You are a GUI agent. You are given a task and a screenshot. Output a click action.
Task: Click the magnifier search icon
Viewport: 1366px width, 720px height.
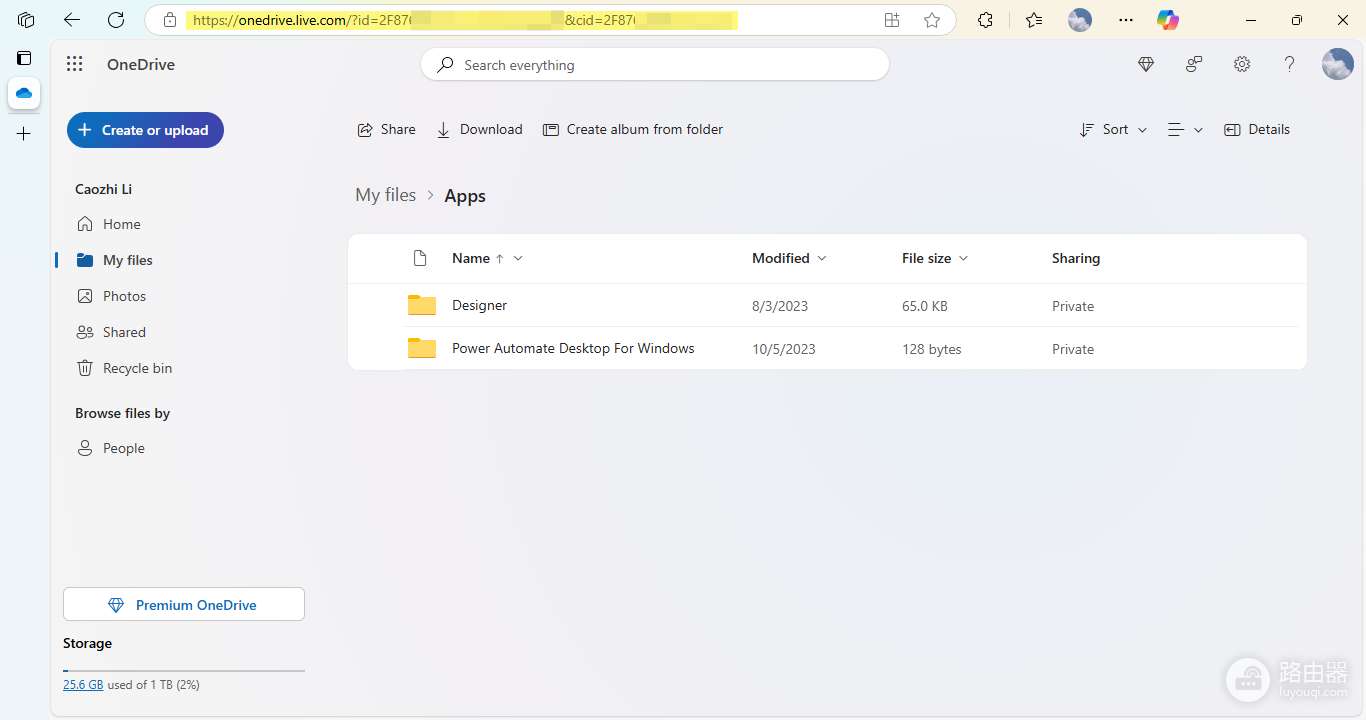445,65
